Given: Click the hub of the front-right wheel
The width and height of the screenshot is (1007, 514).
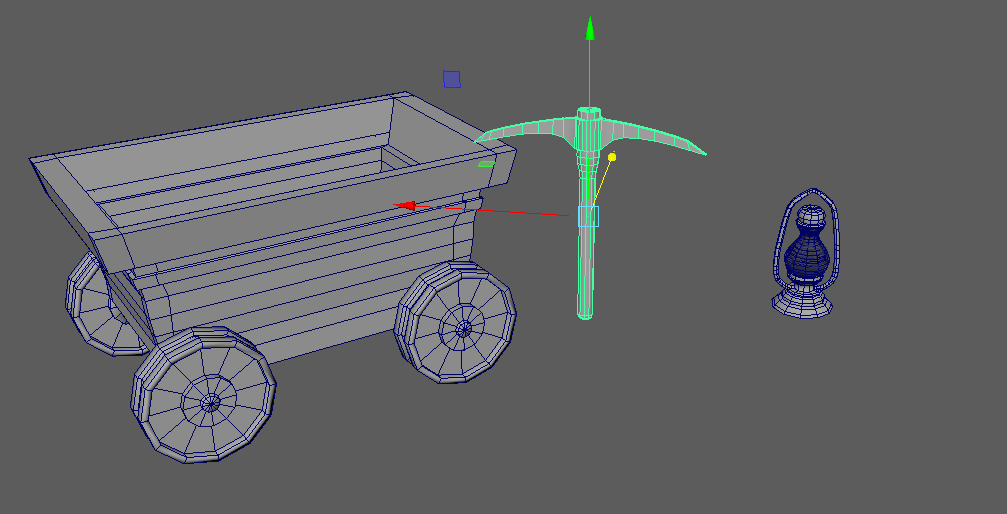Looking at the screenshot, I should coord(463,327).
